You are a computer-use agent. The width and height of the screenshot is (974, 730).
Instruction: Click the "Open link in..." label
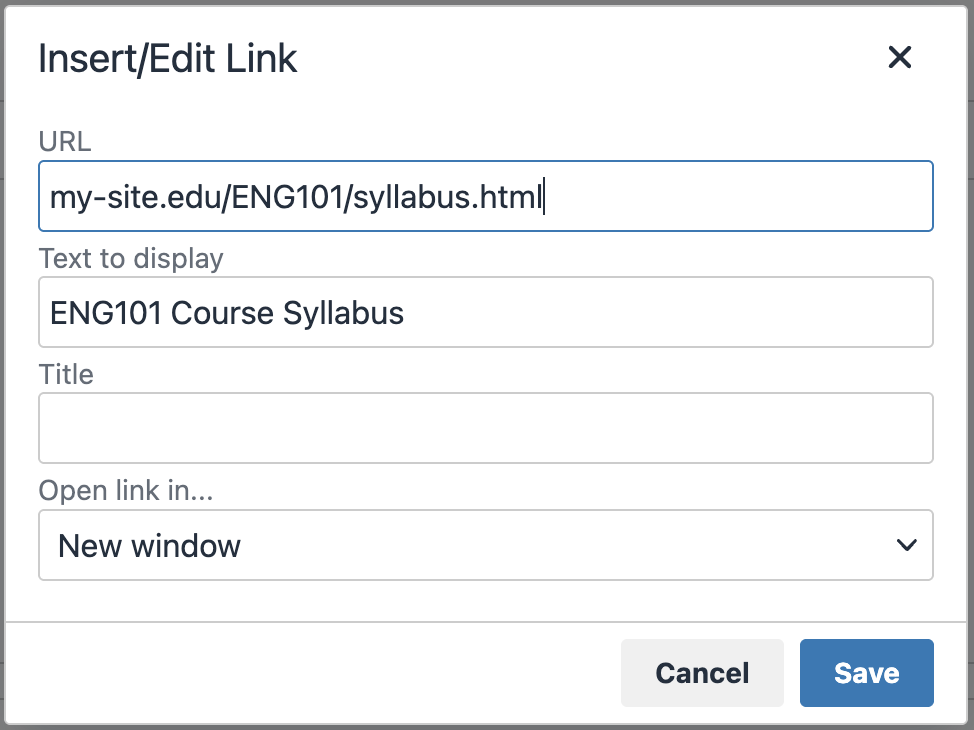pyautogui.click(x=126, y=490)
